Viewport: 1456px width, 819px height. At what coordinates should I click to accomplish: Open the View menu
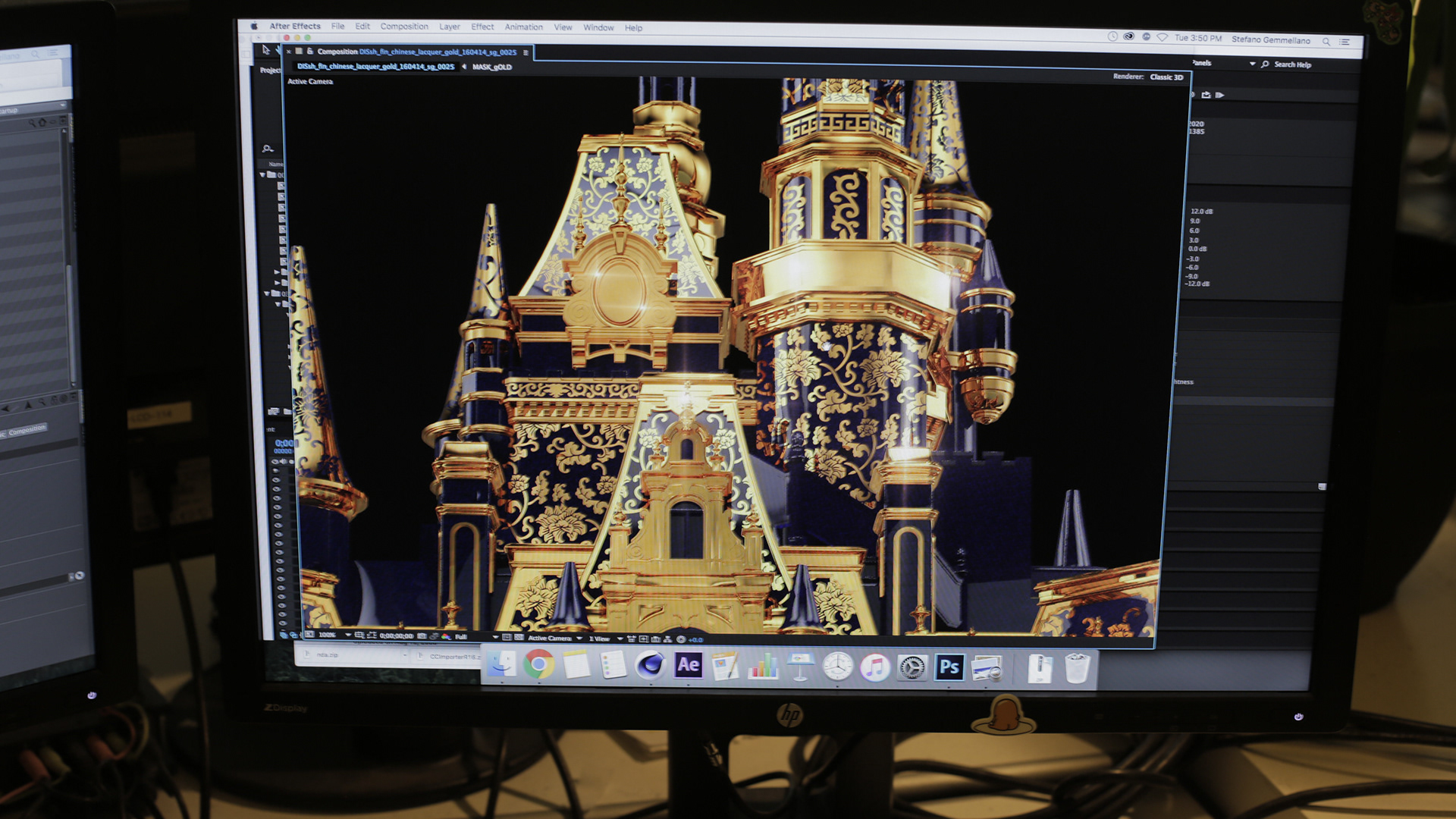(x=563, y=27)
